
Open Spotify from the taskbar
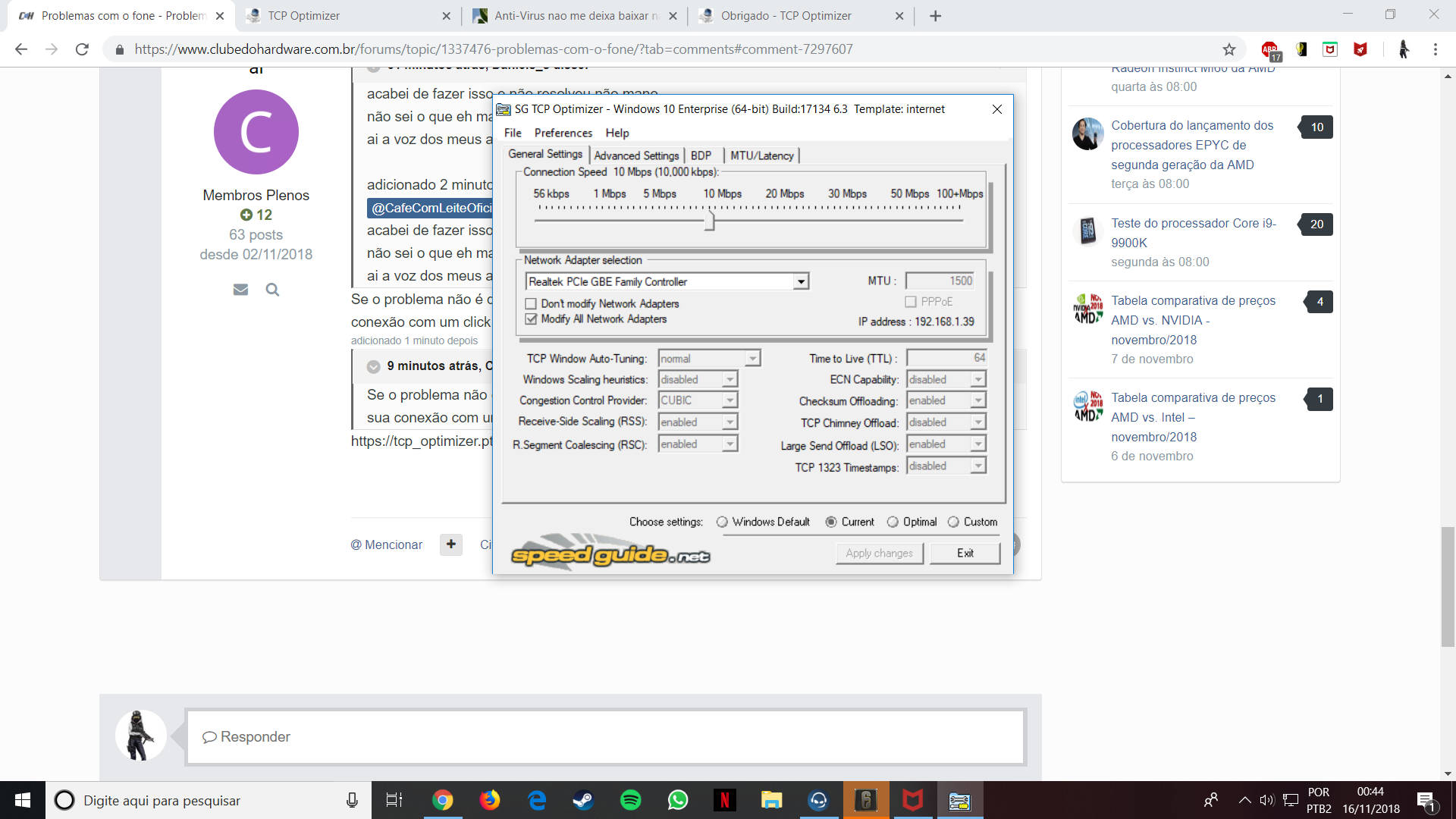(x=630, y=800)
